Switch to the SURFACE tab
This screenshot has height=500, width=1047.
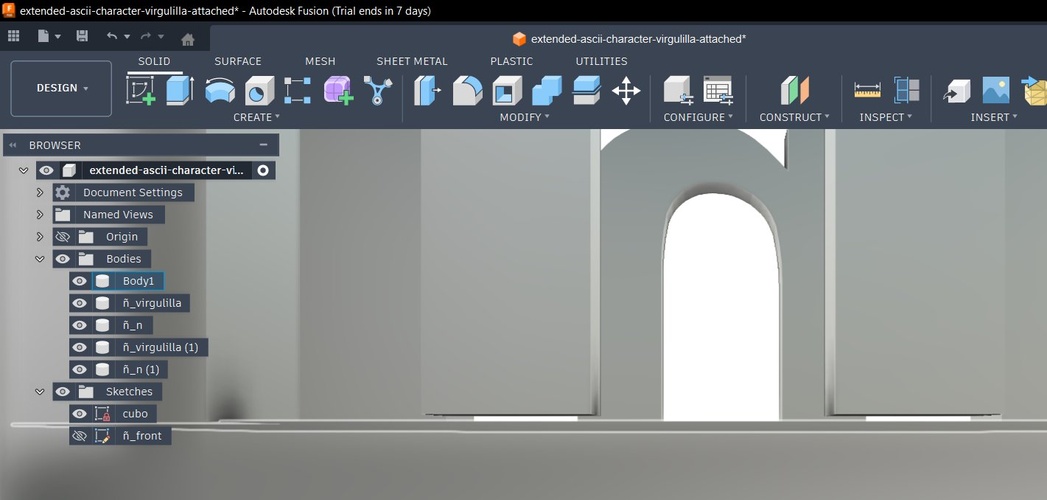(x=238, y=61)
